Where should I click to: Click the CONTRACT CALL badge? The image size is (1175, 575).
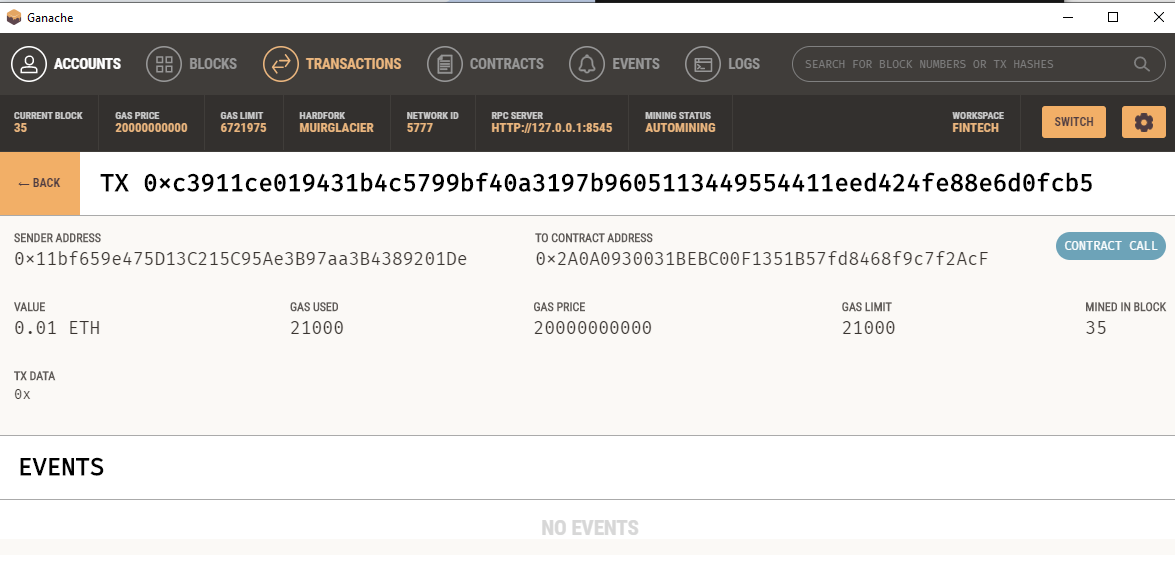(1111, 246)
